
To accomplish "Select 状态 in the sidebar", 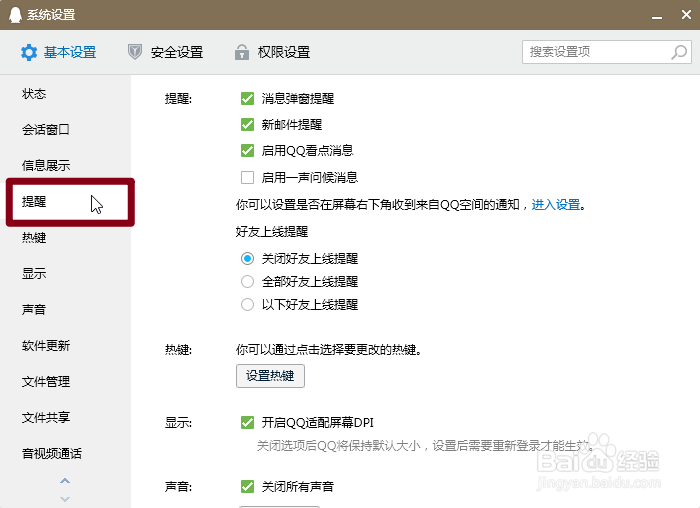I will pyautogui.click(x=34, y=94).
